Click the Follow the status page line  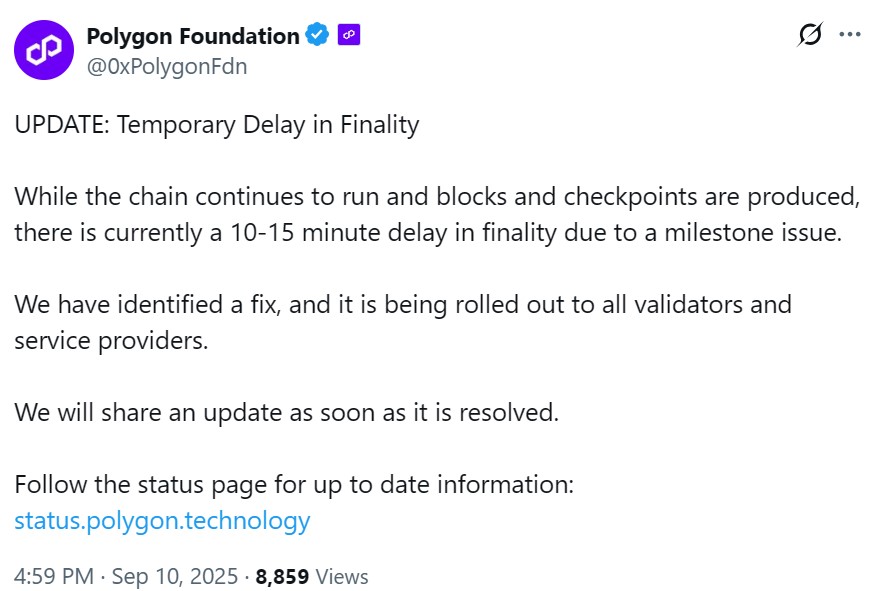point(294,485)
